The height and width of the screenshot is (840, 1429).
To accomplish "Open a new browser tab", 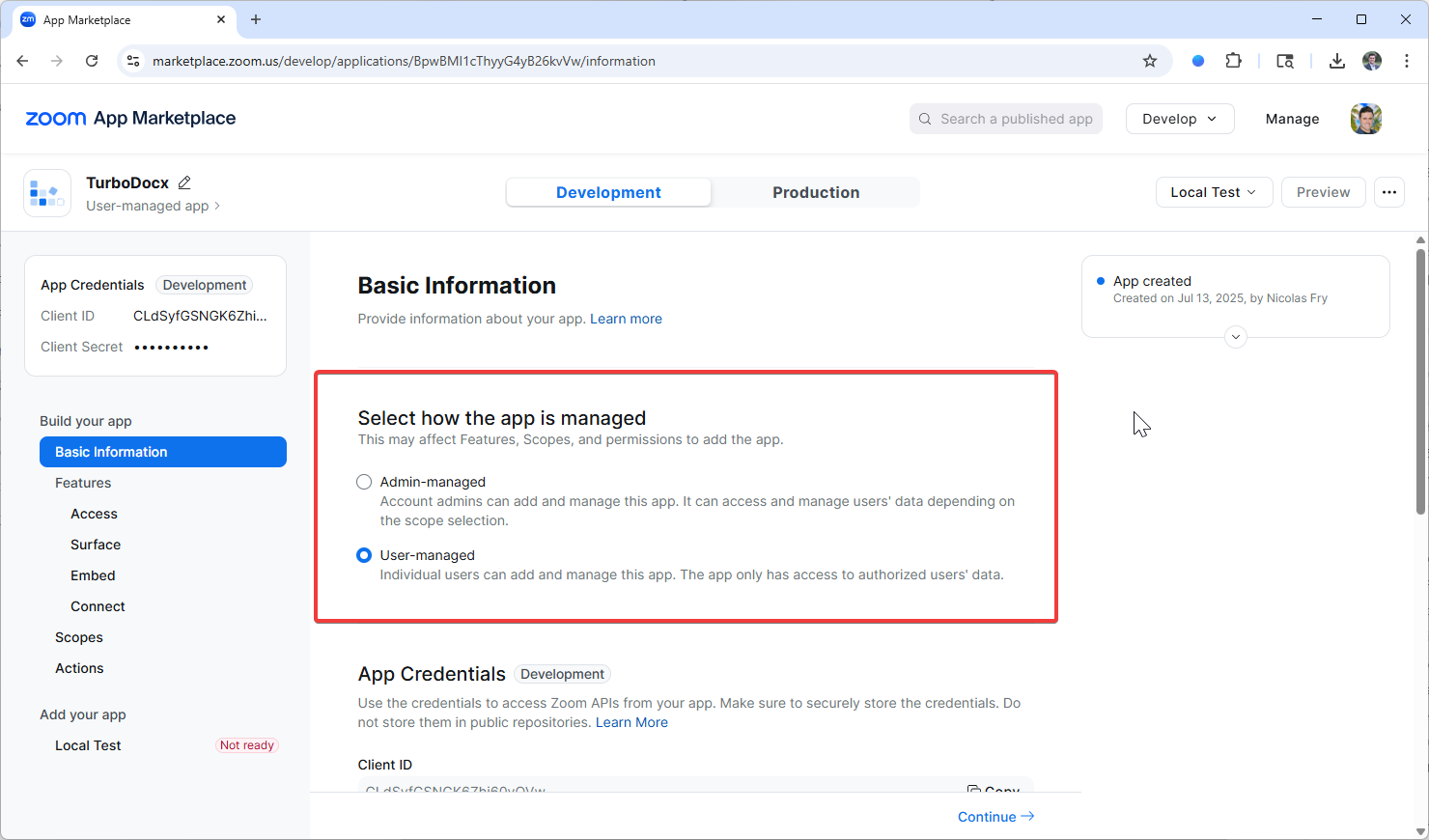I will [256, 19].
